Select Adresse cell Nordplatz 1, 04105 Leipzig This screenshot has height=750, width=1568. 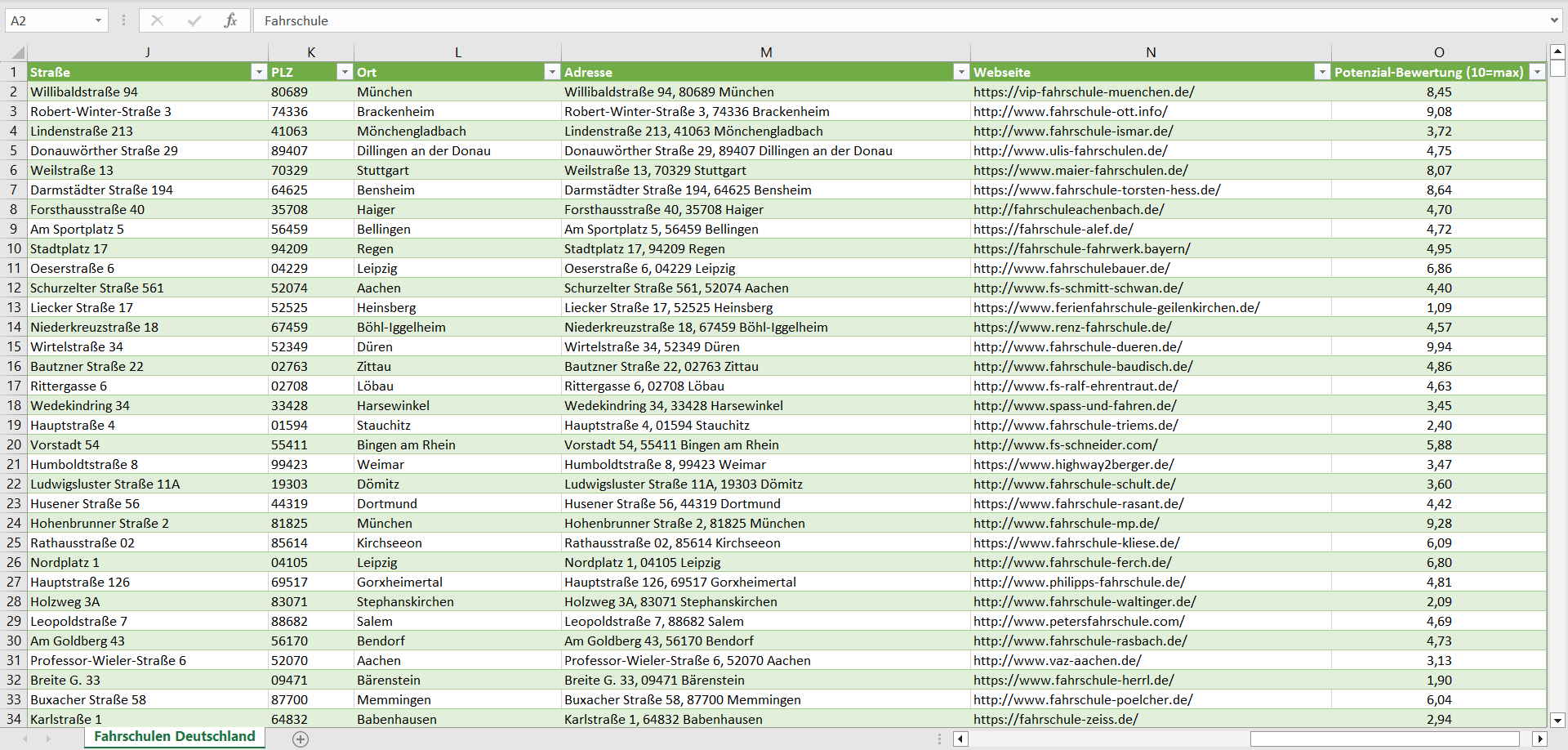[x=766, y=562]
